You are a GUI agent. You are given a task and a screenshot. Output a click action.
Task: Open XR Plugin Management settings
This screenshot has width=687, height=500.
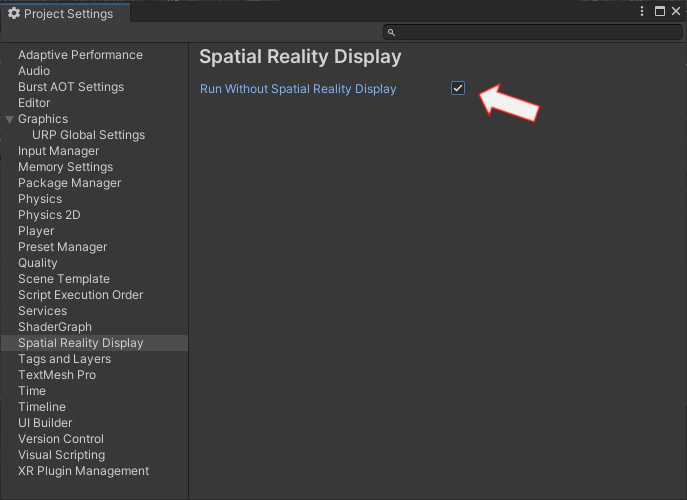pos(83,471)
